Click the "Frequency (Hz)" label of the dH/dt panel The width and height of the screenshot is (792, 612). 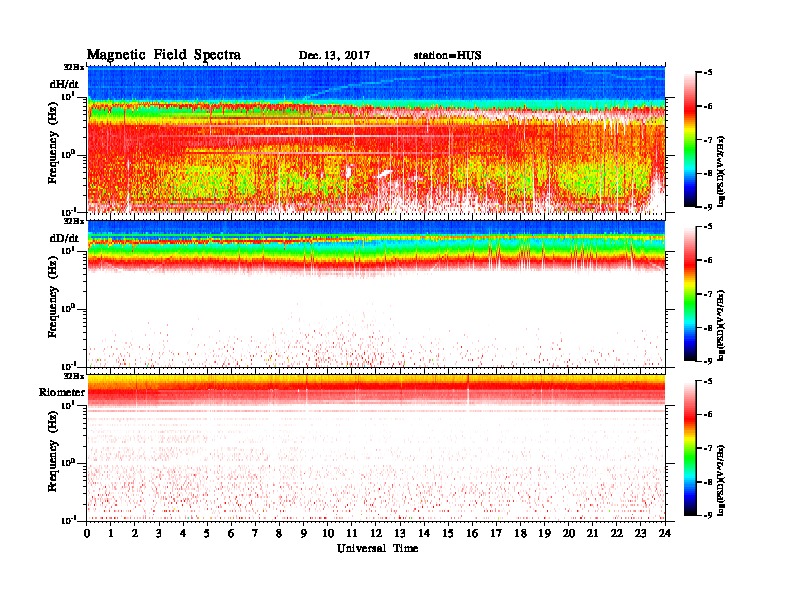coord(53,143)
